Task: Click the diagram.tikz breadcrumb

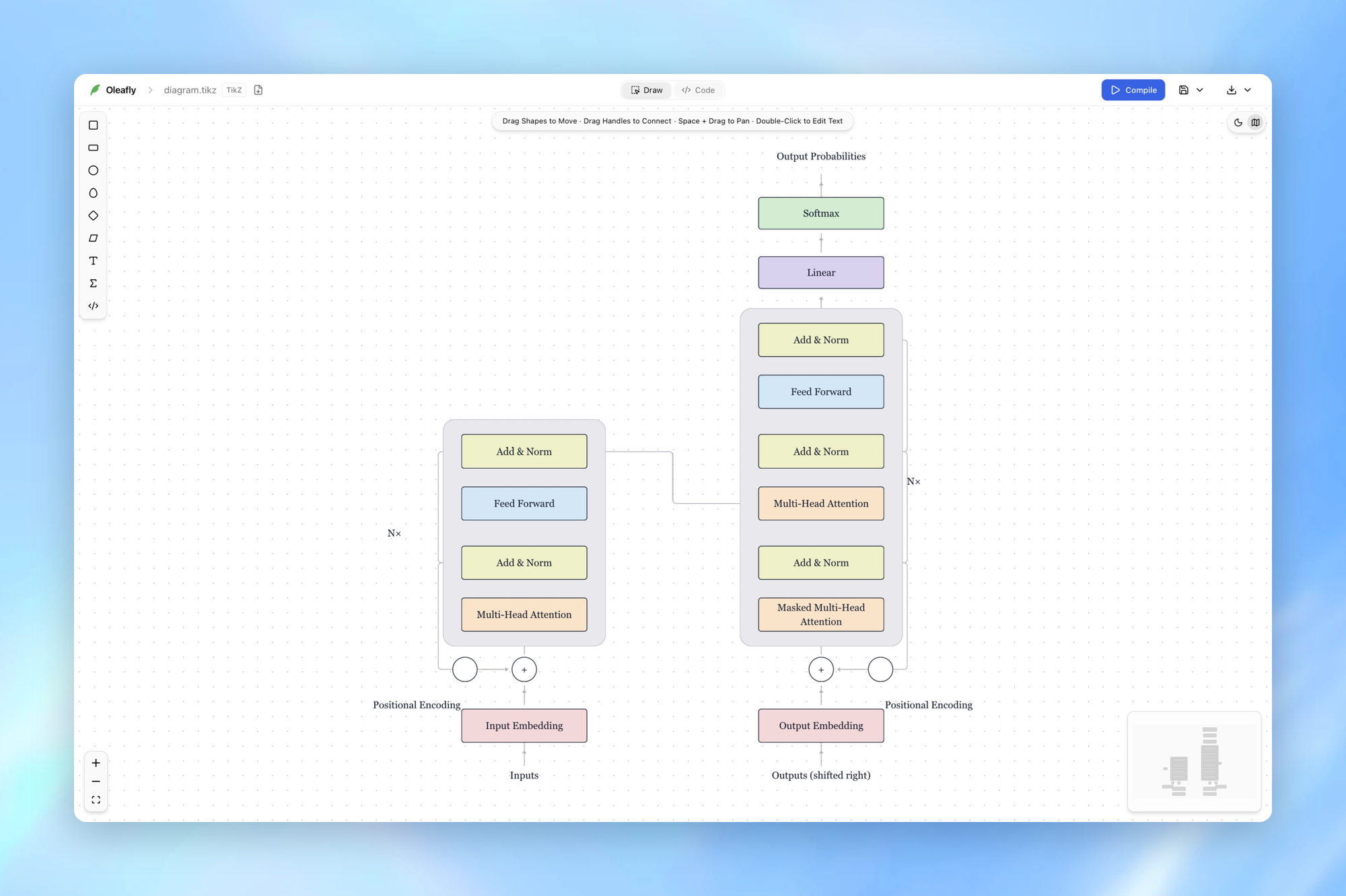Action: point(190,90)
